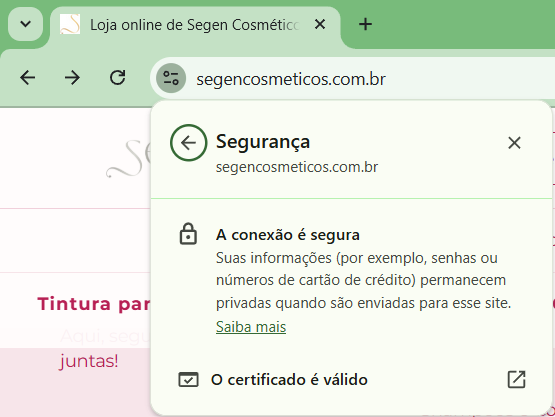555x417 pixels.
Task: Click the Segen logo on the page
Action: (x=128, y=158)
